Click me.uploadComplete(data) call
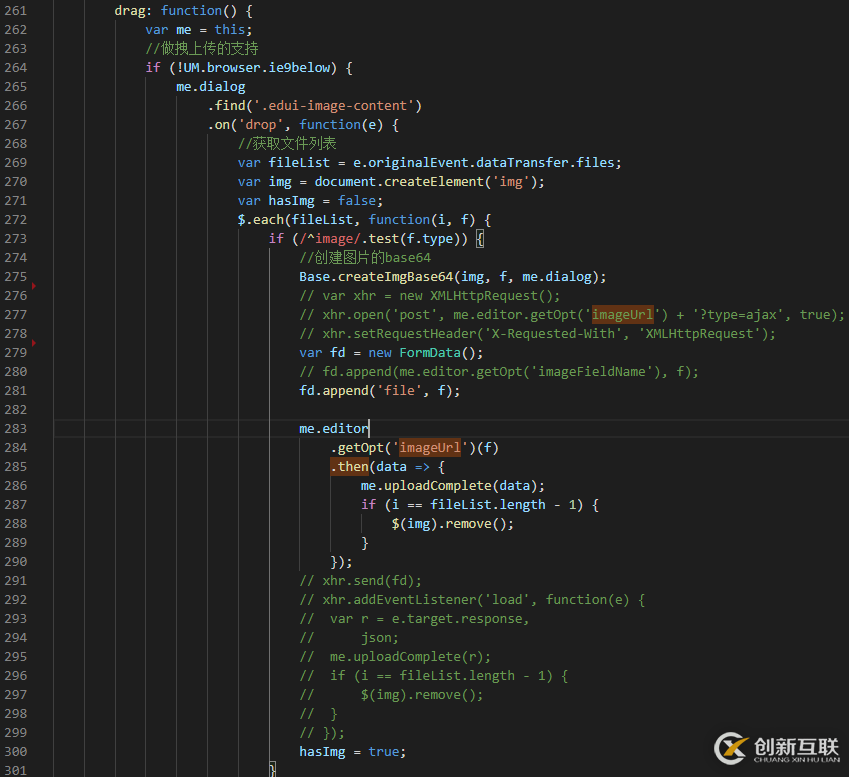Viewport: 849px width, 777px height. click(x=452, y=486)
